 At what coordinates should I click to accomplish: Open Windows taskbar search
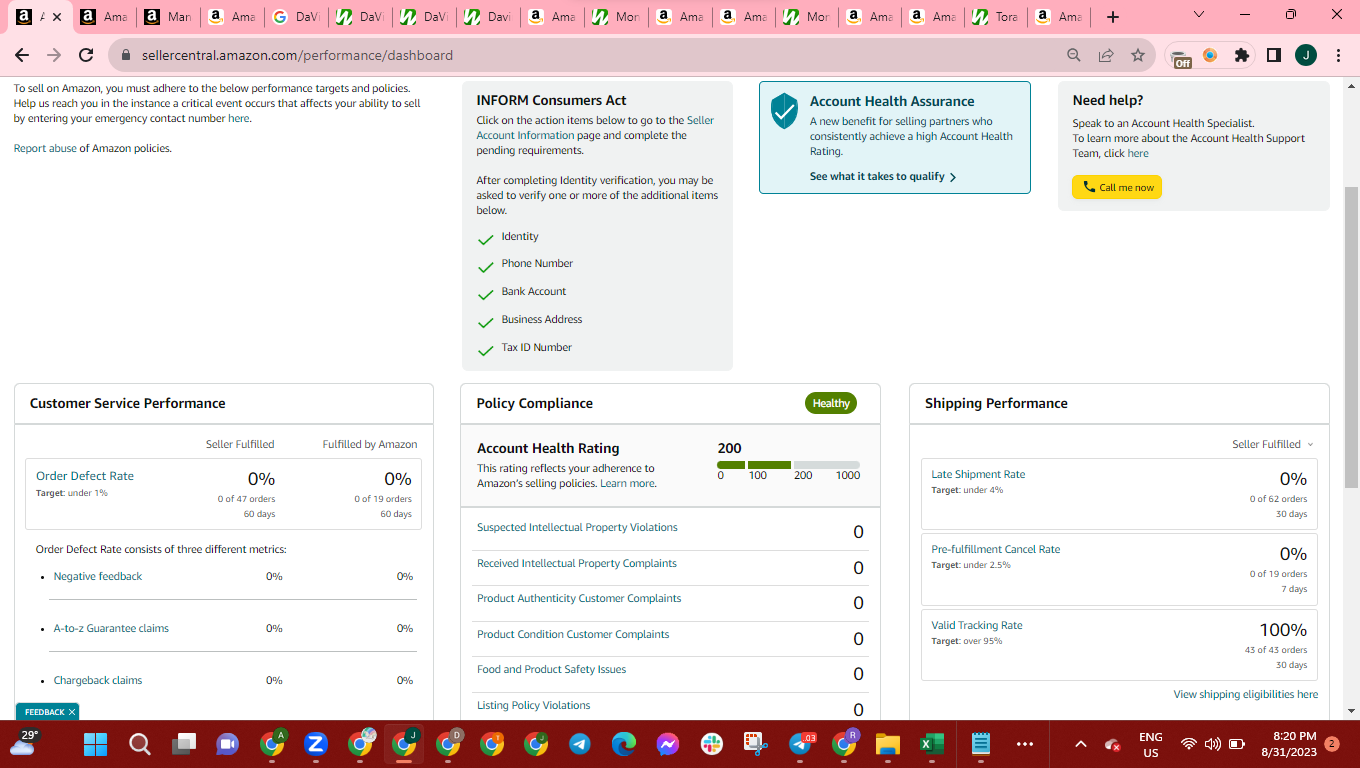[x=140, y=744]
